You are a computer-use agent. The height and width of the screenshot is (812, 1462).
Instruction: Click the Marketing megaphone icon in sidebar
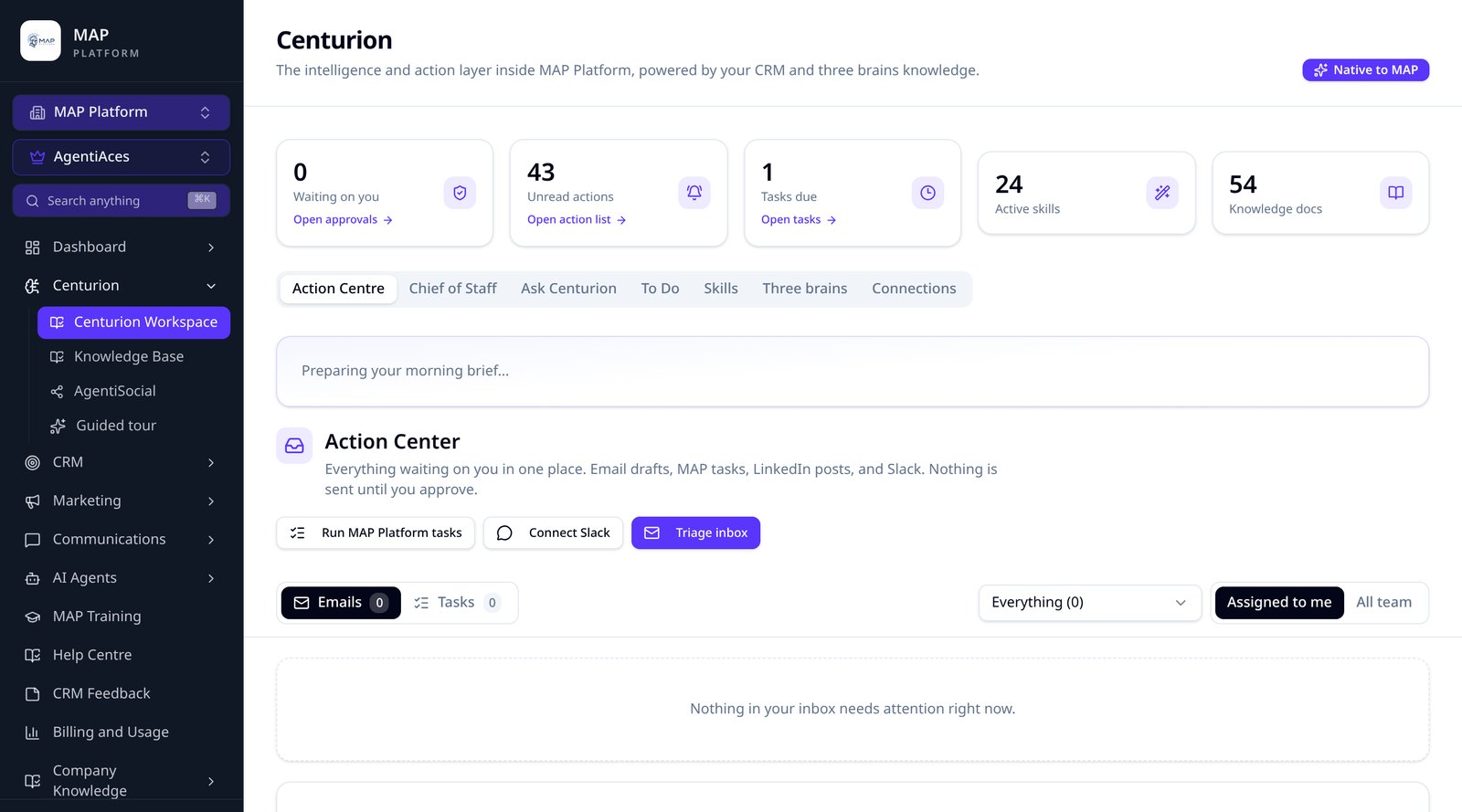click(33, 501)
